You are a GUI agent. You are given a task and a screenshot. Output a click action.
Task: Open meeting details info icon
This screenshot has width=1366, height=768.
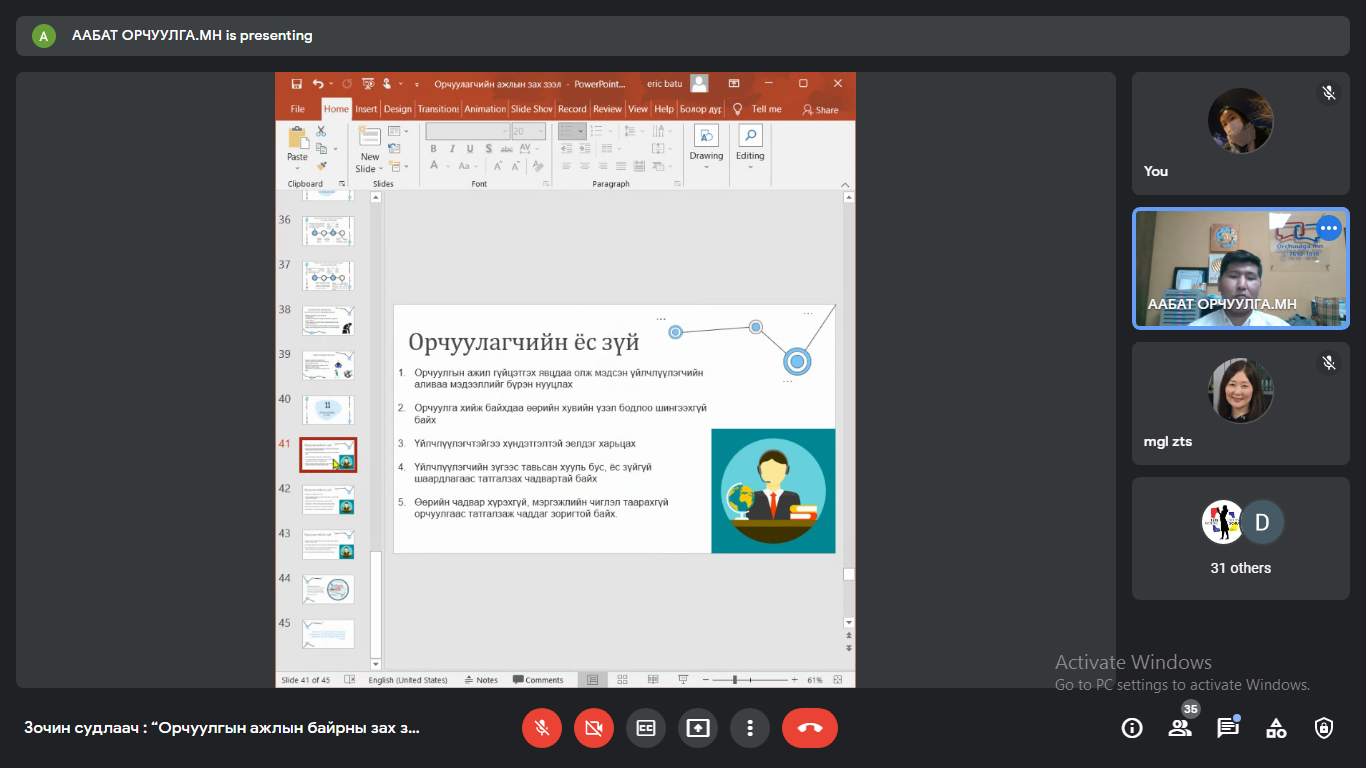1132,728
